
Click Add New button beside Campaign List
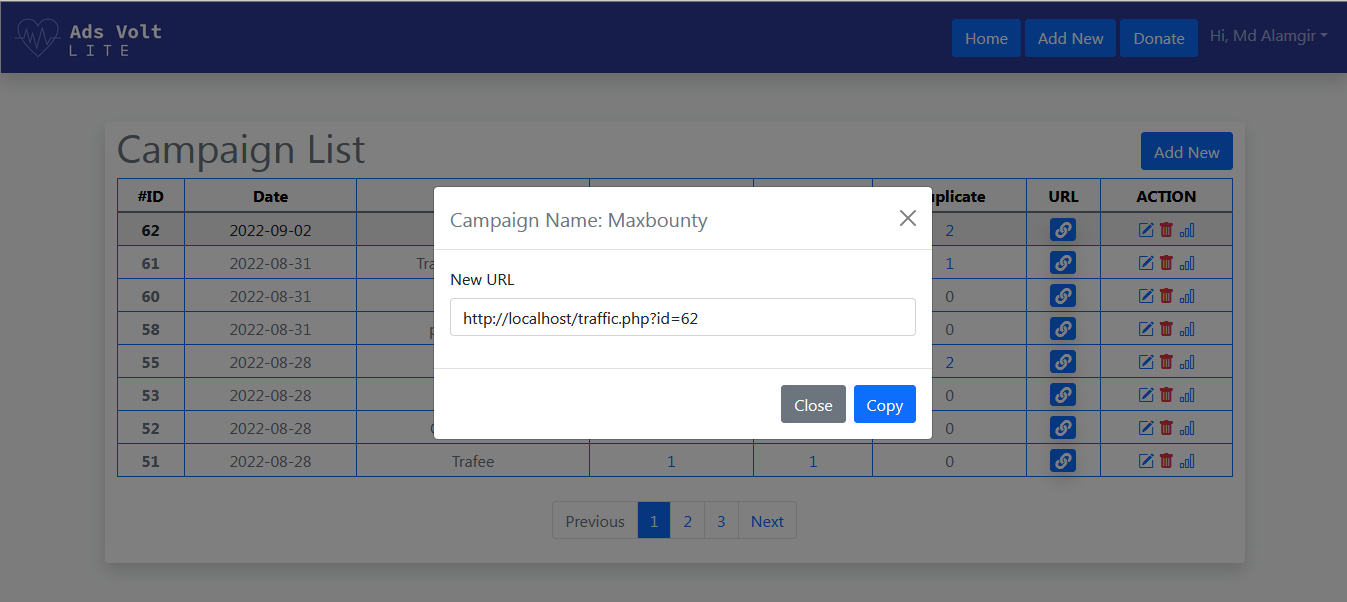1186,152
